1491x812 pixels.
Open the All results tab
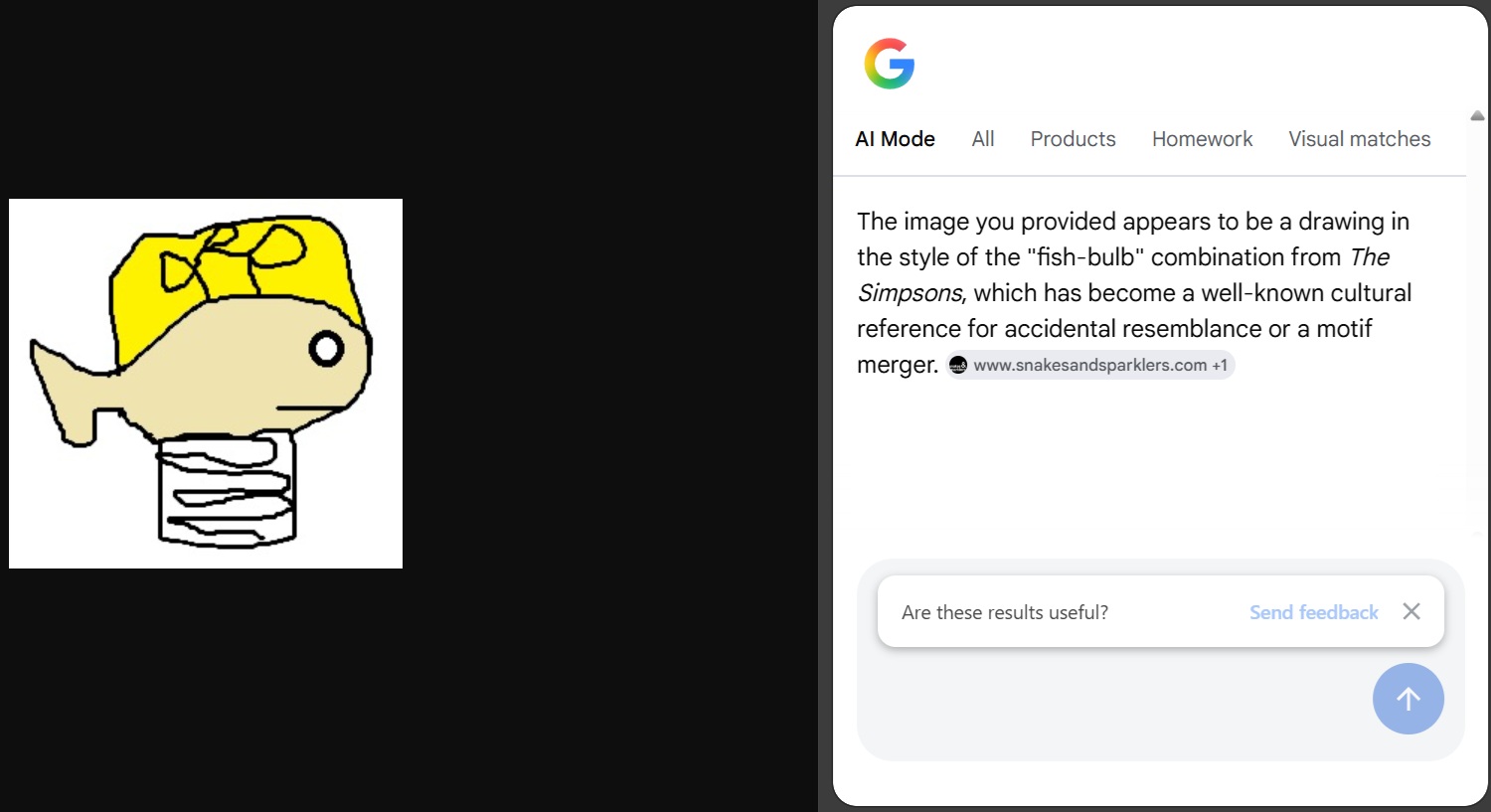pos(982,139)
